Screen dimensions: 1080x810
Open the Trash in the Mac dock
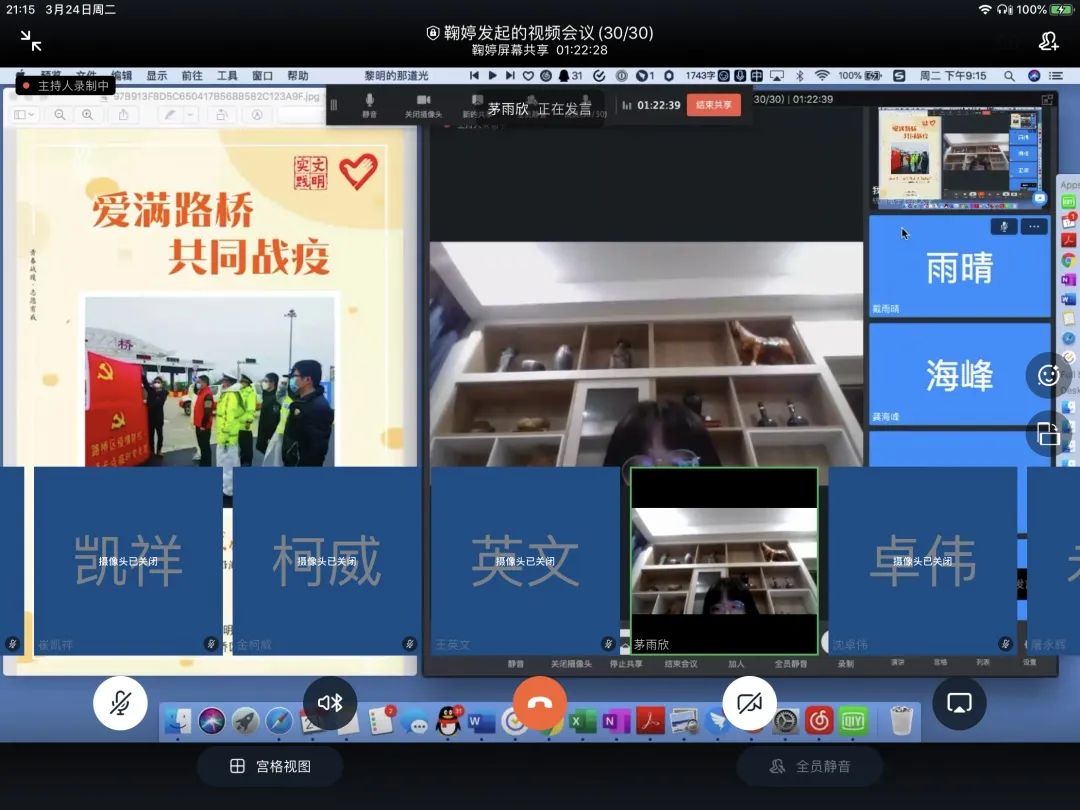pos(902,721)
